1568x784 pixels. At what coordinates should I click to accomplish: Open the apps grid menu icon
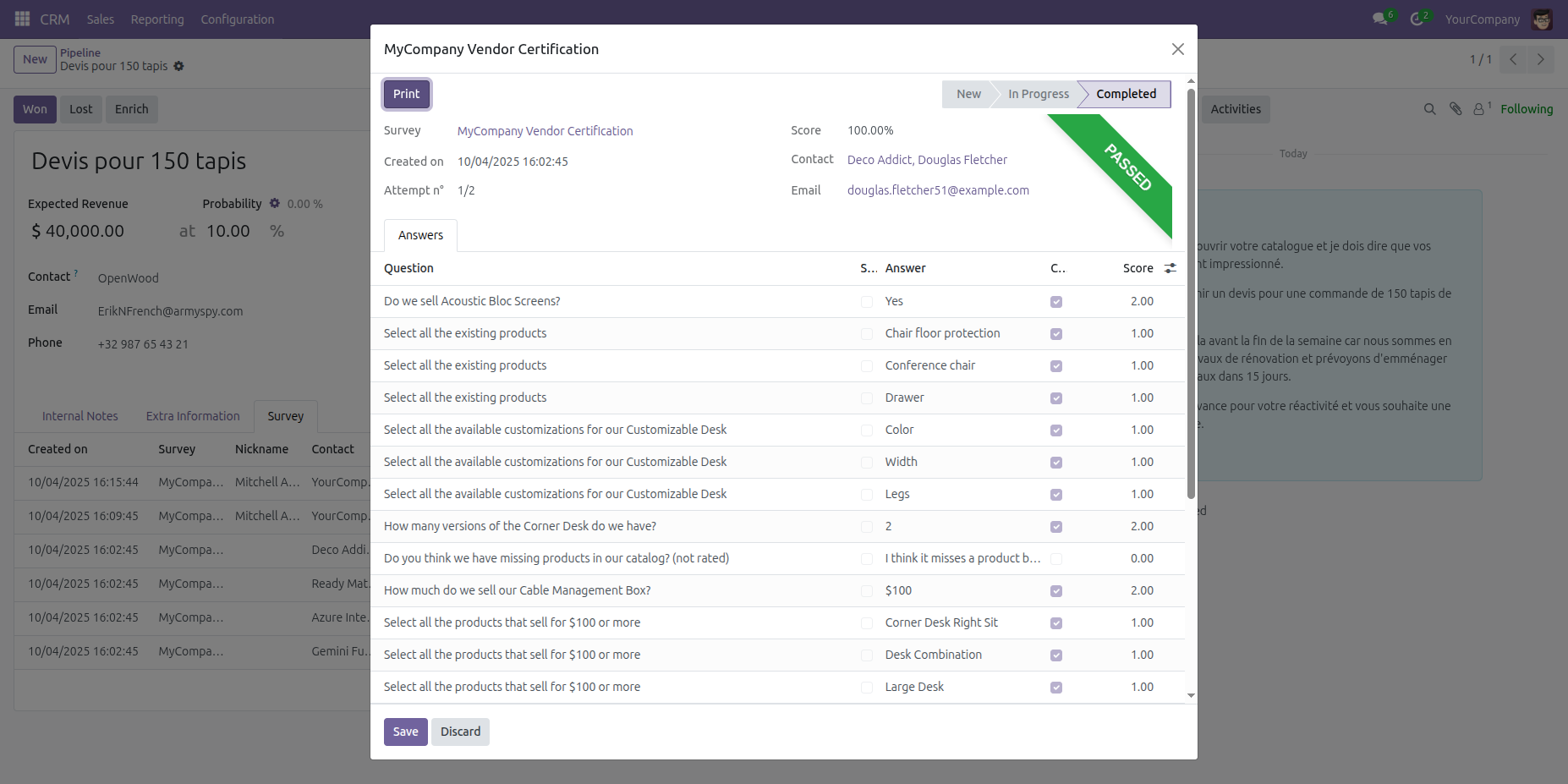point(23,19)
